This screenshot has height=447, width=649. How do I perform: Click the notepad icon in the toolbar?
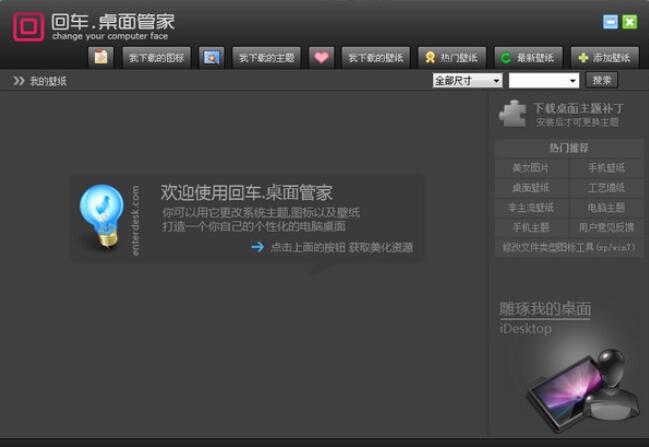(101, 57)
